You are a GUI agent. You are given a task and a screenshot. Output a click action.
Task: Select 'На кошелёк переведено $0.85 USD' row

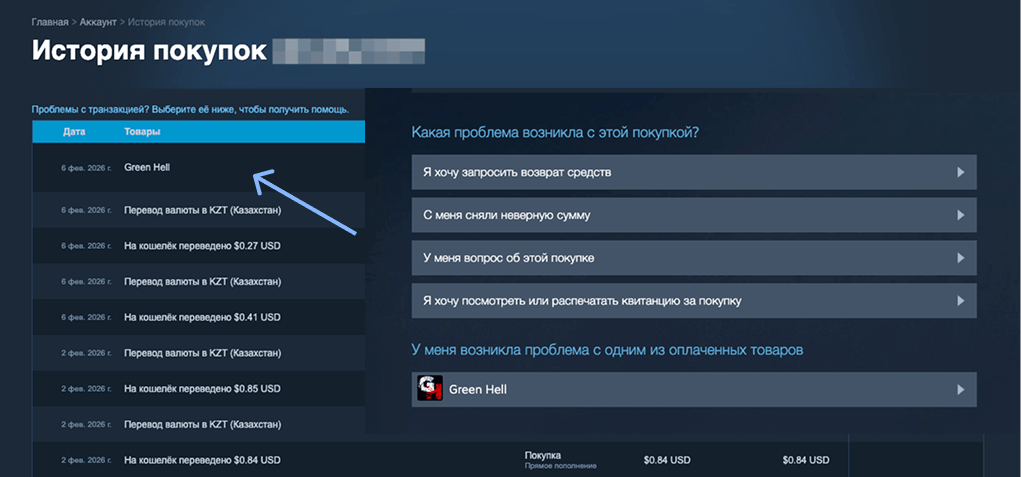pos(199,389)
